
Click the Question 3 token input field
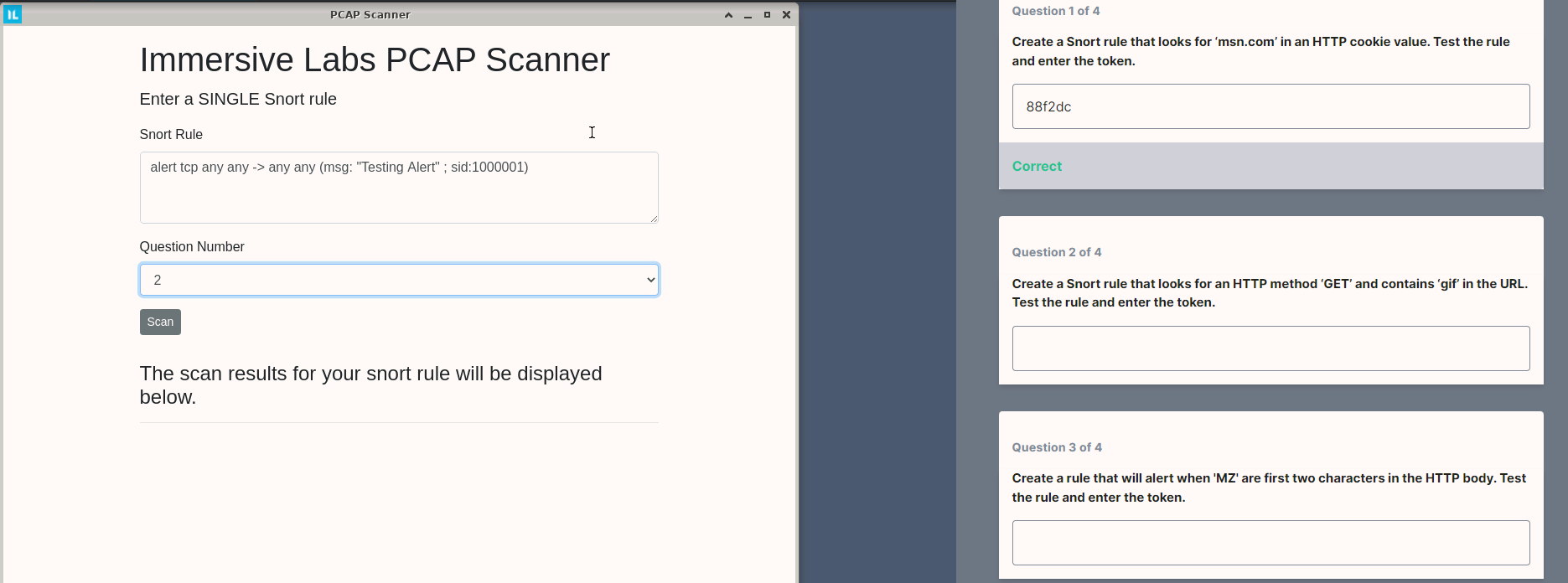(x=1270, y=543)
